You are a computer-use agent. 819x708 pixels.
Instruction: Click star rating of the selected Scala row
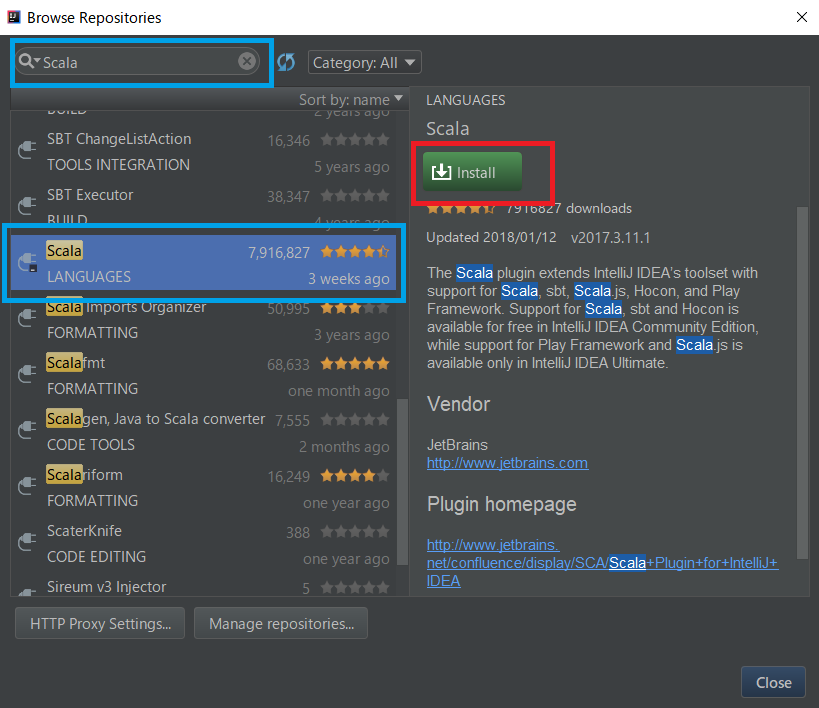(x=355, y=252)
